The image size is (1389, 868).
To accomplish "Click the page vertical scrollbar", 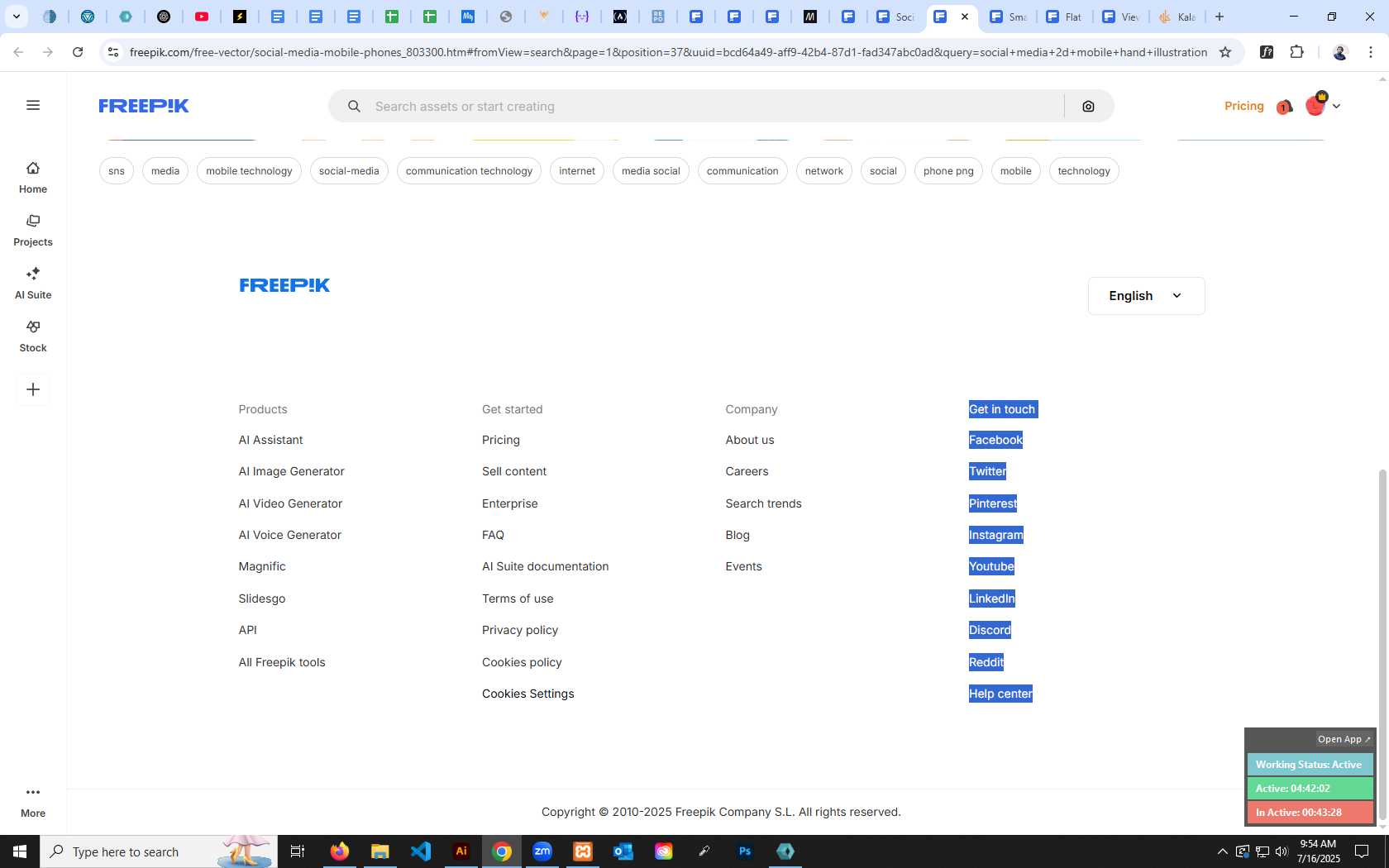I will click(x=1382, y=645).
